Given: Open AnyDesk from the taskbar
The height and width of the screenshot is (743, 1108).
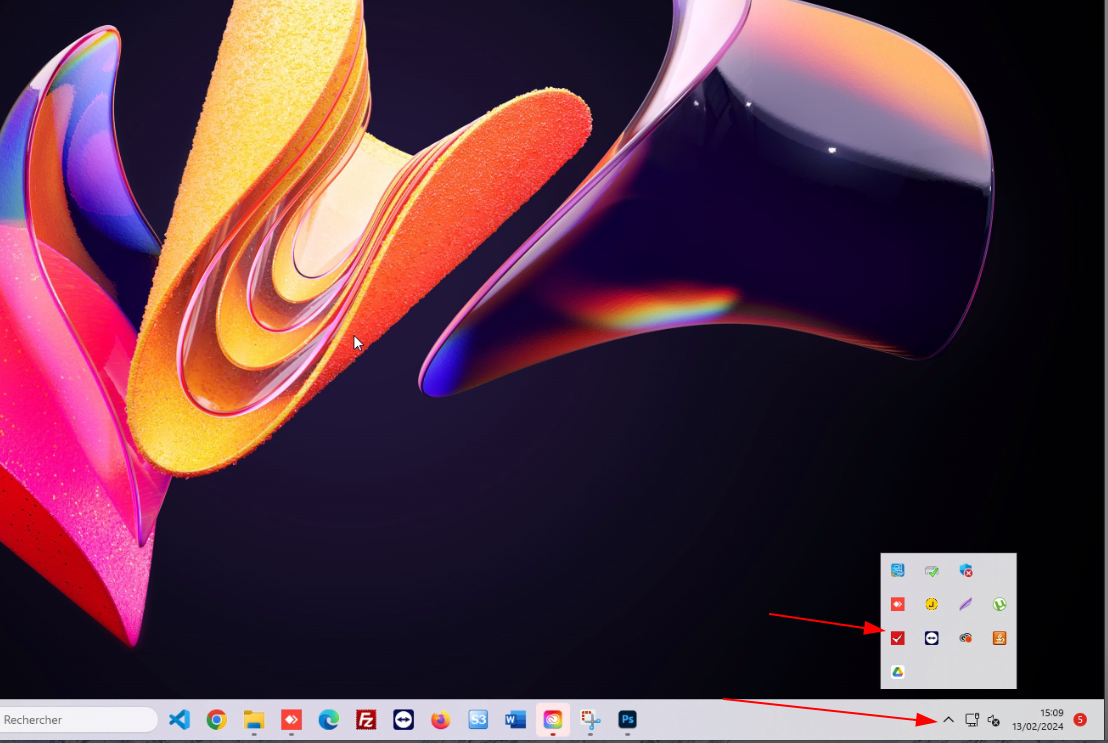Looking at the screenshot, I should [291, 720].
